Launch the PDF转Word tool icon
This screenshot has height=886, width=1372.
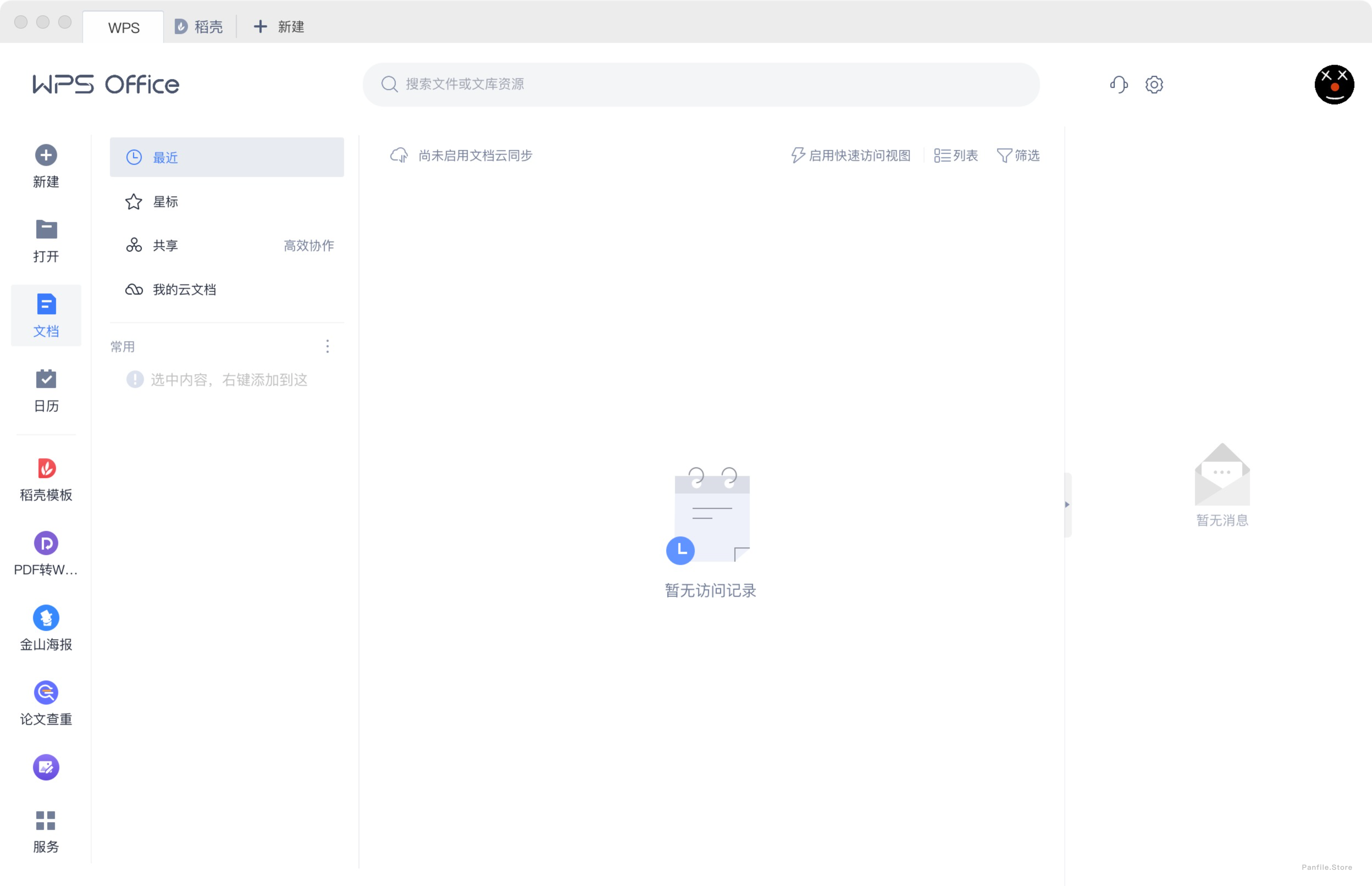46,543
